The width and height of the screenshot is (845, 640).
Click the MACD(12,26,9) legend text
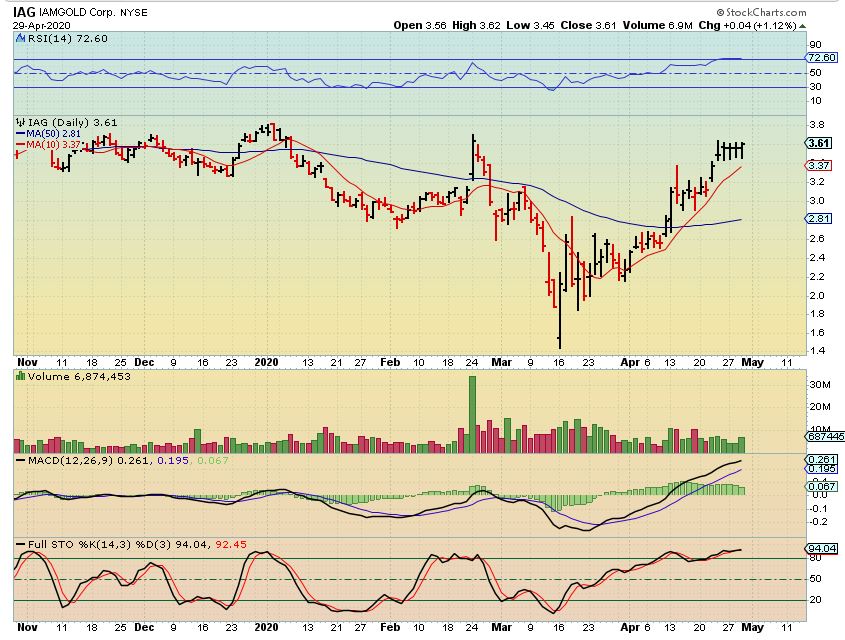(71, 461)
